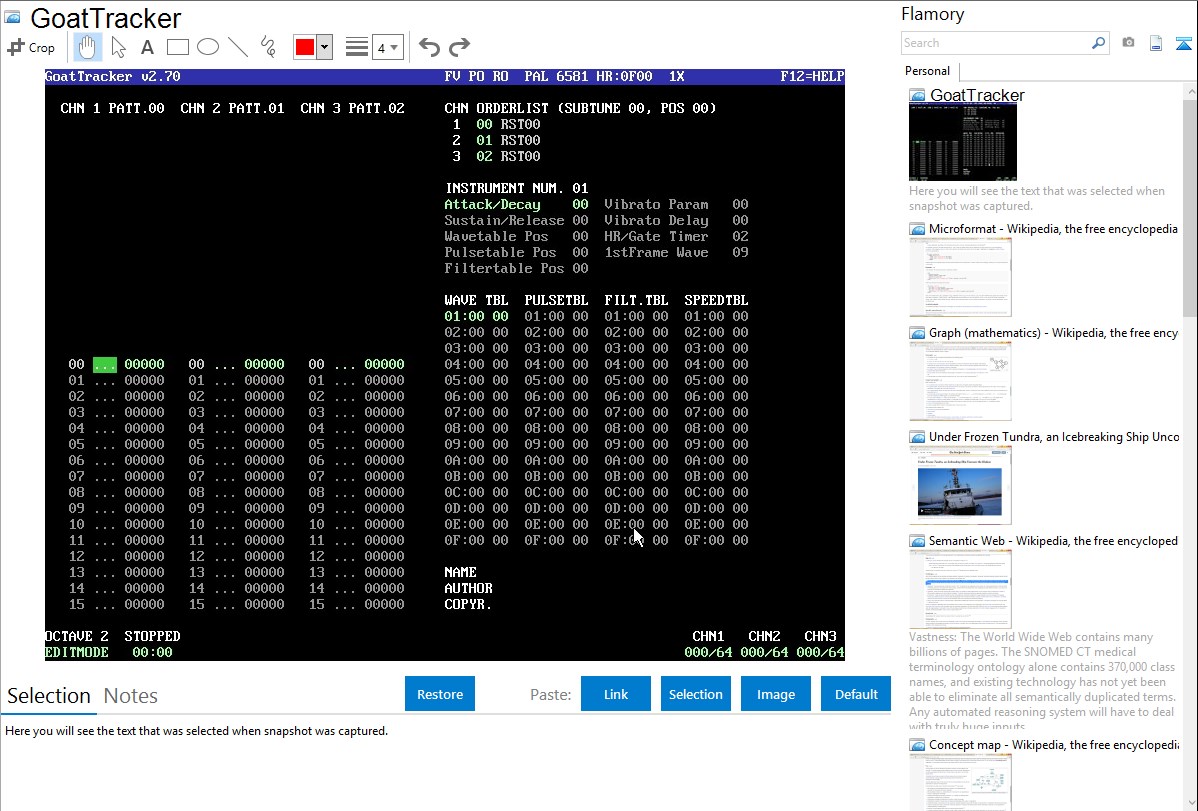The image size is (1198, 811).
Task: Undo the last annotation
Action: tap(429, 47)
